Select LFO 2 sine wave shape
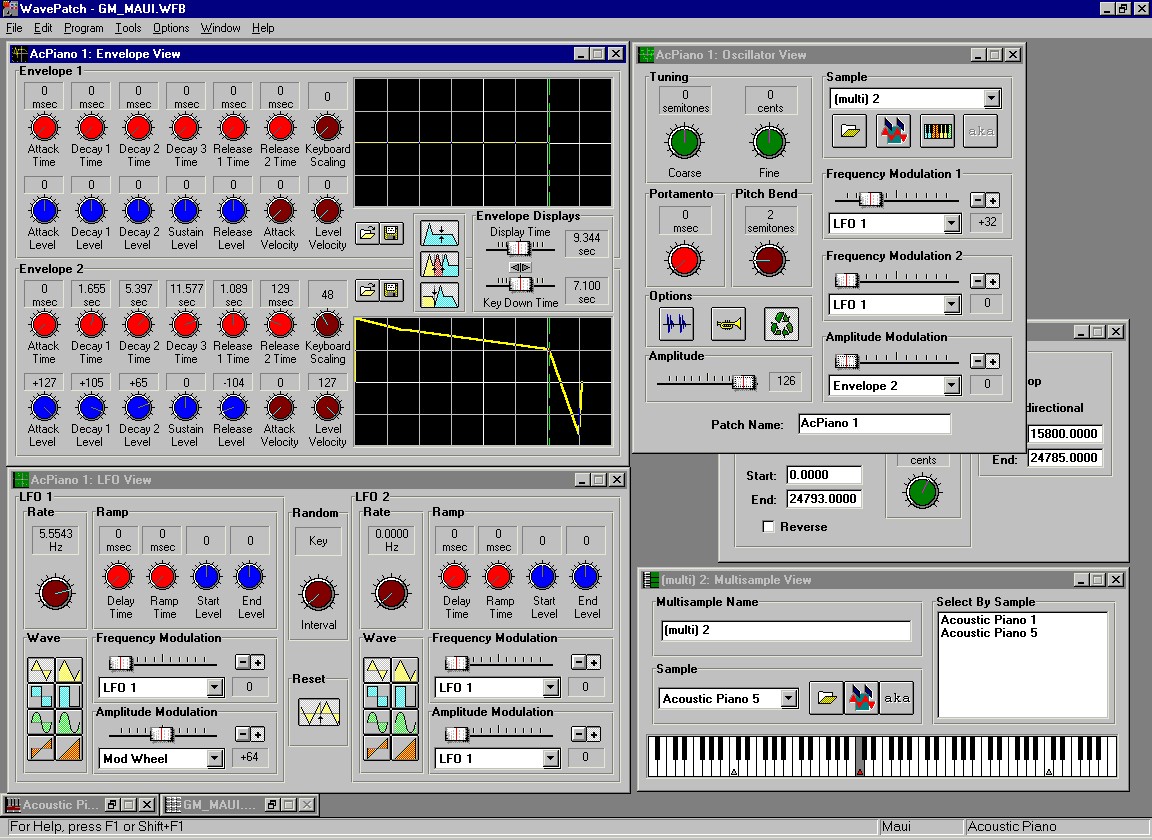This screenshot has height=840, width=1152. click(377, 722)
